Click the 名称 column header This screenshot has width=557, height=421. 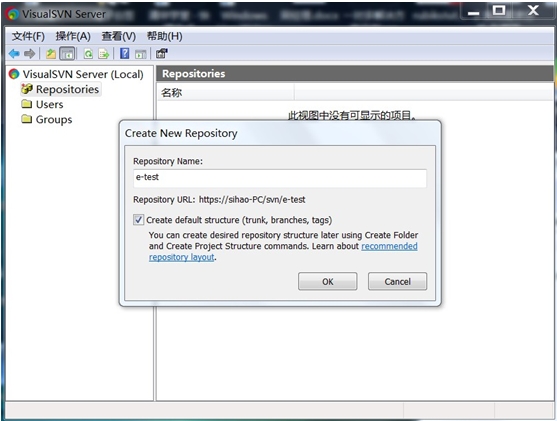tap(225, 93)
